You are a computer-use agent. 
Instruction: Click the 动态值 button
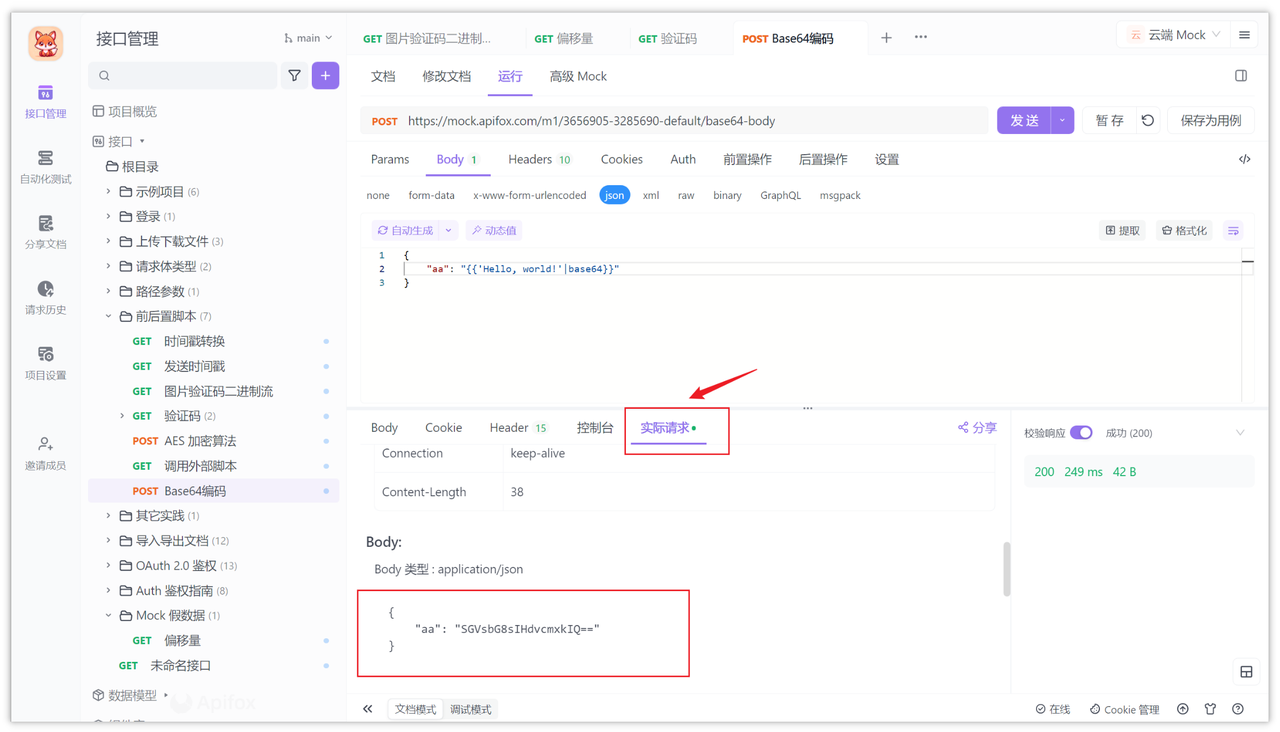[494, 231]
